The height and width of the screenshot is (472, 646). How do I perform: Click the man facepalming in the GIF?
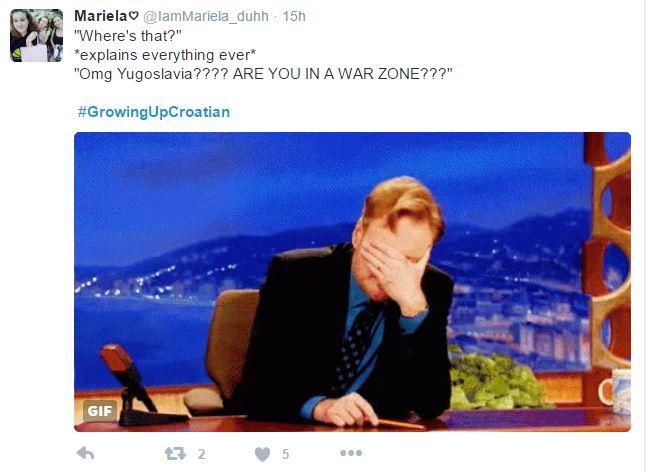(356, 305)
